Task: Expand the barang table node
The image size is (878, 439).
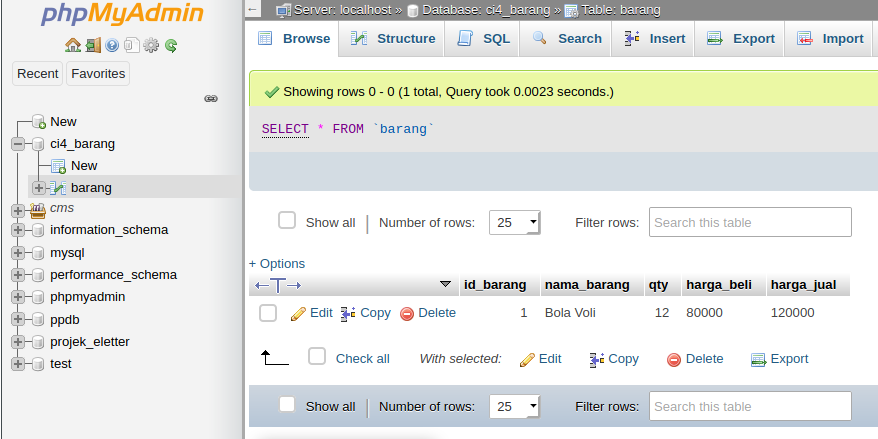Action: [x=39, y=188]
